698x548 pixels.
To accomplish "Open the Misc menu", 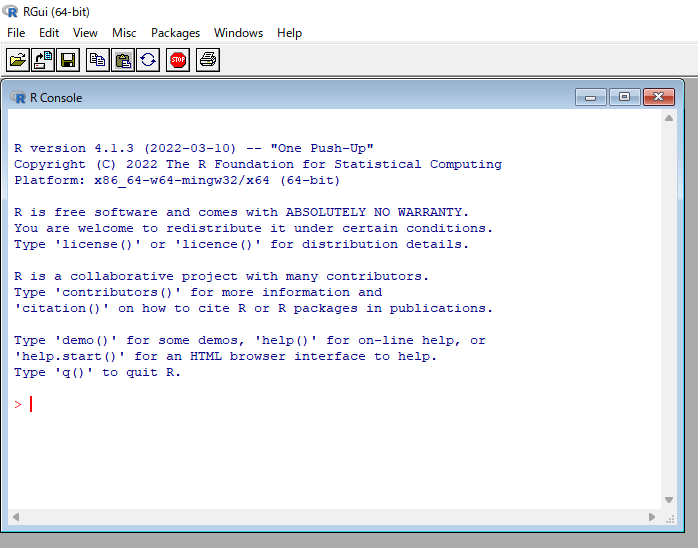I will tap(124, 33).
